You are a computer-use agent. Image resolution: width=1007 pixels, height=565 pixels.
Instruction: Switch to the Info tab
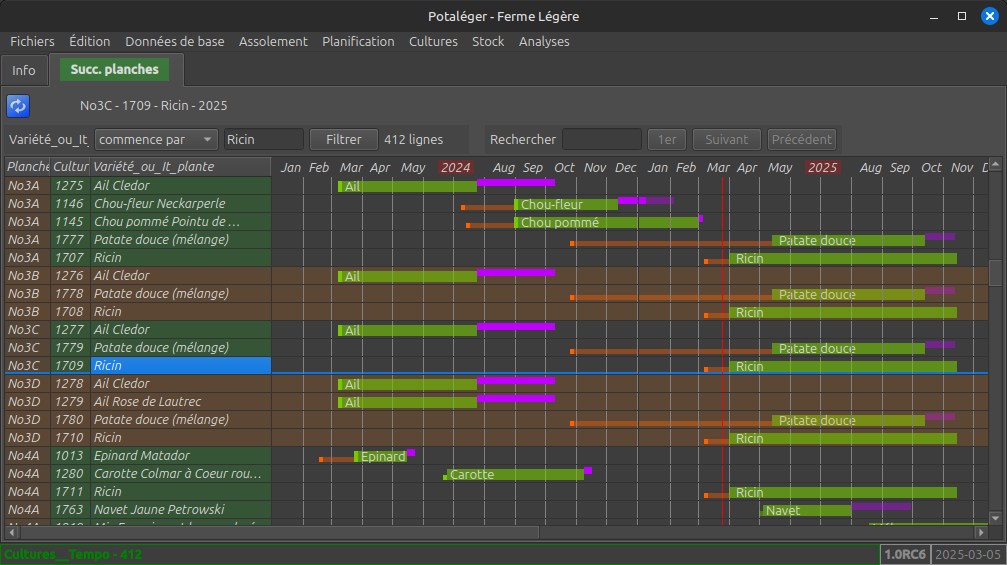[x=24, y=70]
